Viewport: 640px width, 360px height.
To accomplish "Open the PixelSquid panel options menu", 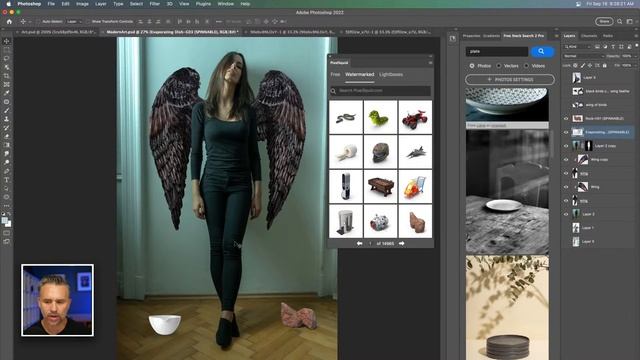I will coord(430,63).
